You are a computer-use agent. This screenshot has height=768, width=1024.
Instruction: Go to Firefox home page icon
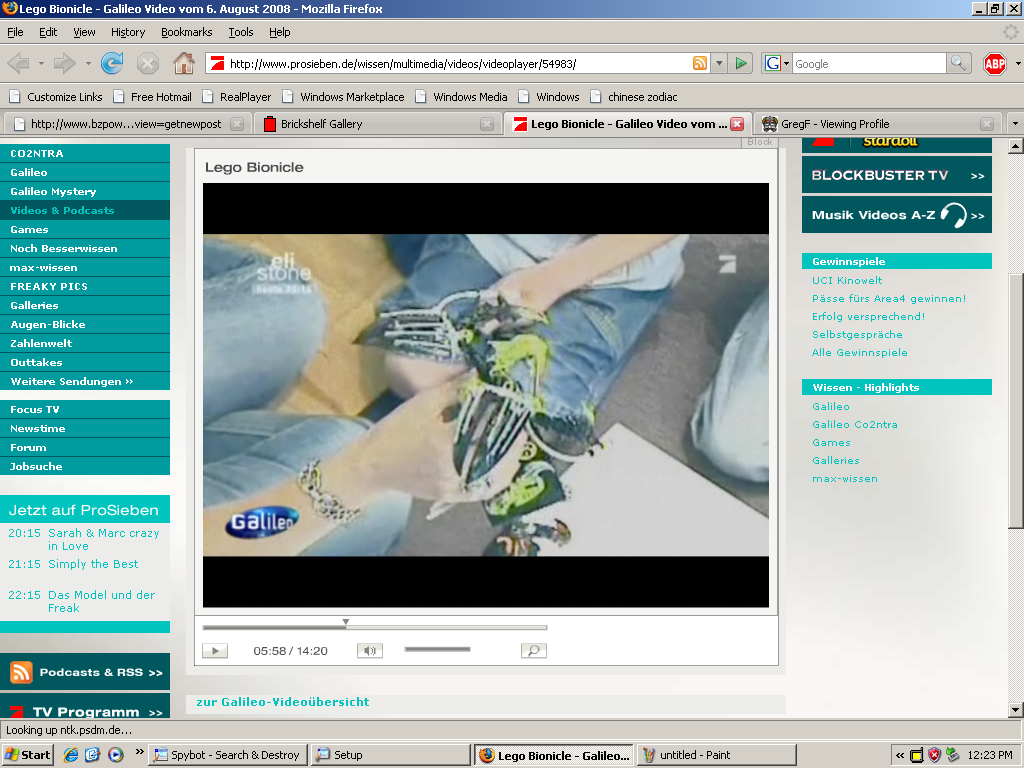[184, 63]
